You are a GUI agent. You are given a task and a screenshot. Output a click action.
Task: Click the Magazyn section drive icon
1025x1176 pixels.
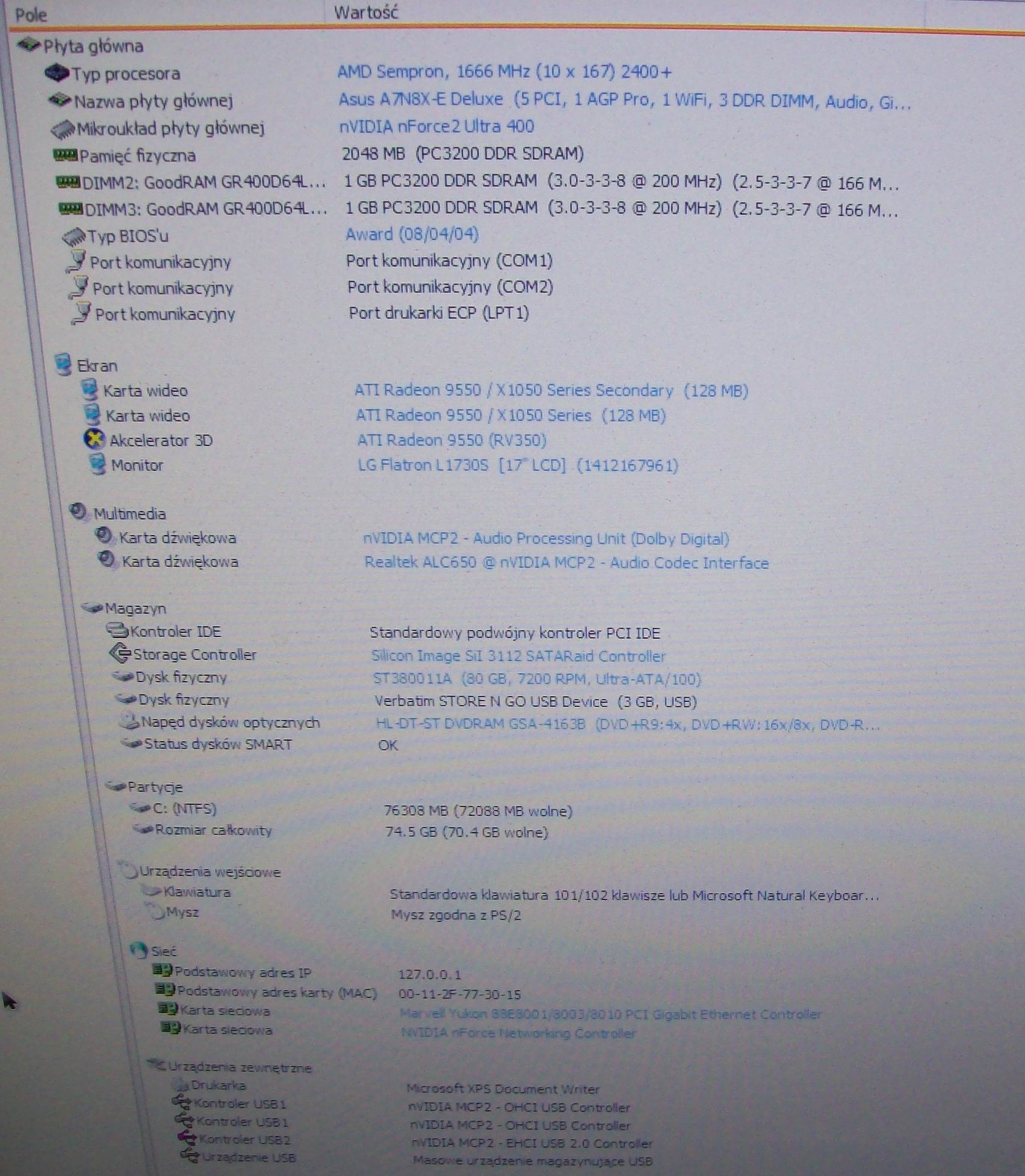click(92, 608)
